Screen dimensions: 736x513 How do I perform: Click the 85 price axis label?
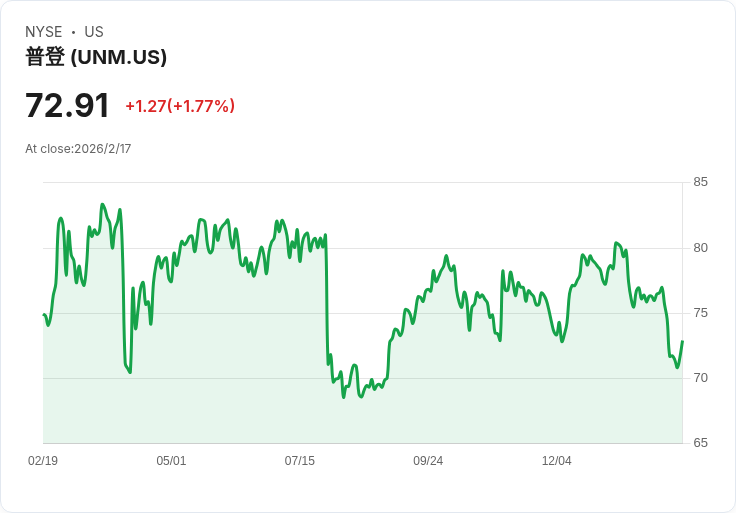[700, 182]
